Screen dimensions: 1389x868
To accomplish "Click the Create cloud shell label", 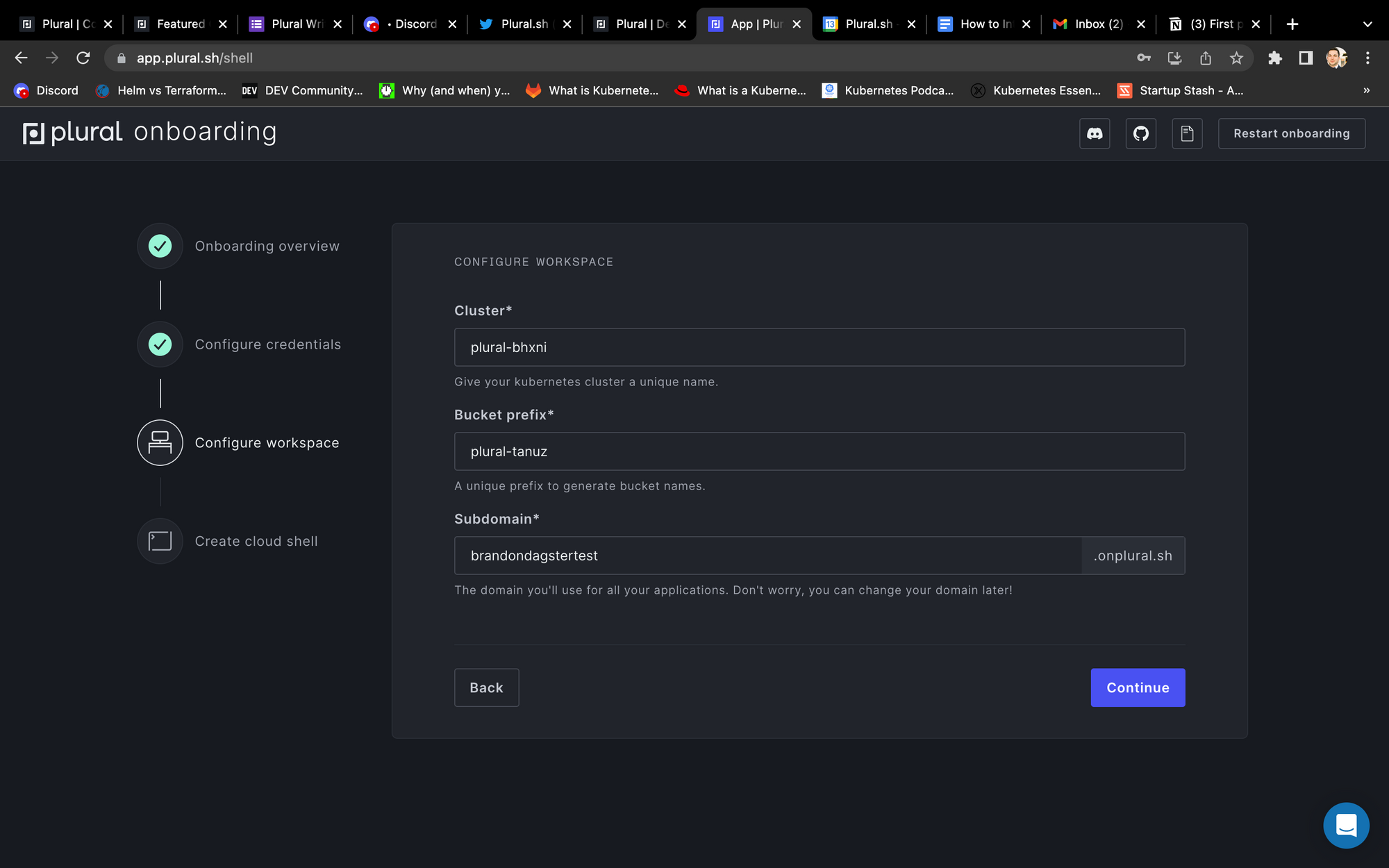I will 256,541.
